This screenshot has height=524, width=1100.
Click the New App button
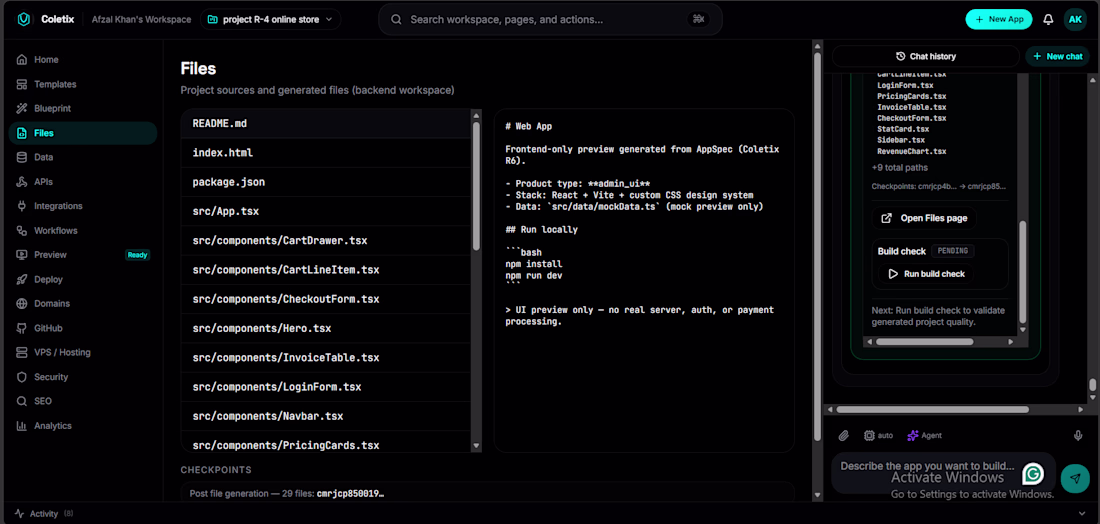[x=999, y=20]
